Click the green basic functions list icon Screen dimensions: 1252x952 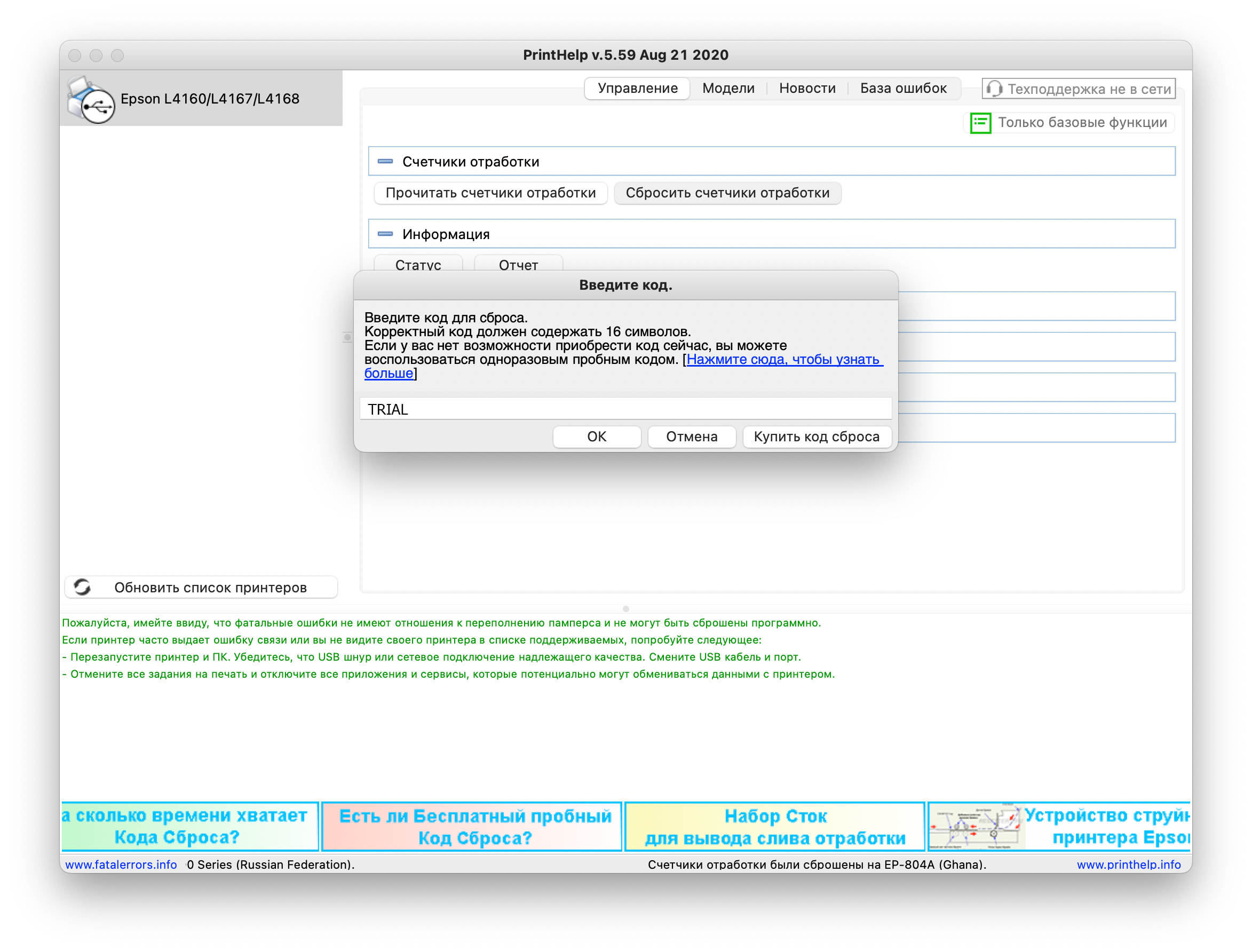click(980, 122)
